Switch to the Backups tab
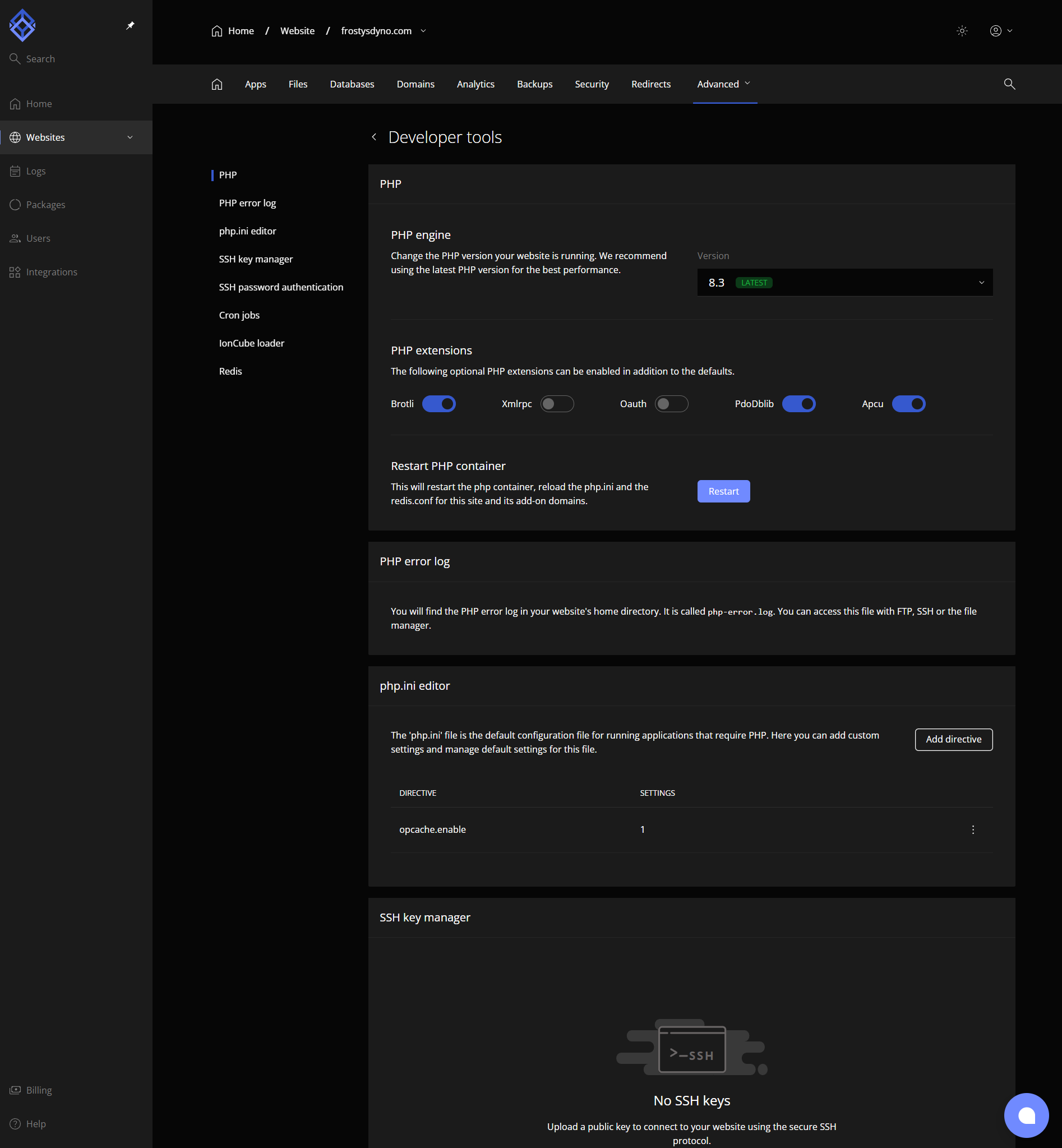 (534, 84)
